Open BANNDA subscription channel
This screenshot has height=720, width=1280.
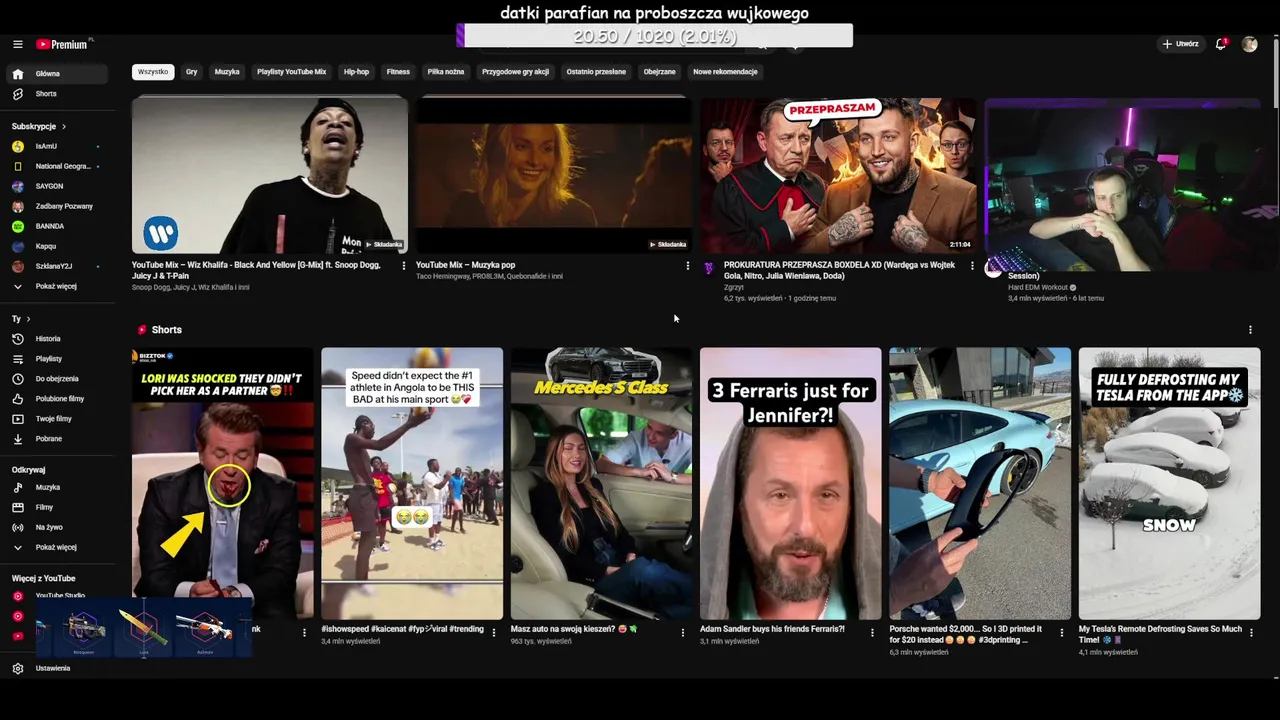point(59,226)
